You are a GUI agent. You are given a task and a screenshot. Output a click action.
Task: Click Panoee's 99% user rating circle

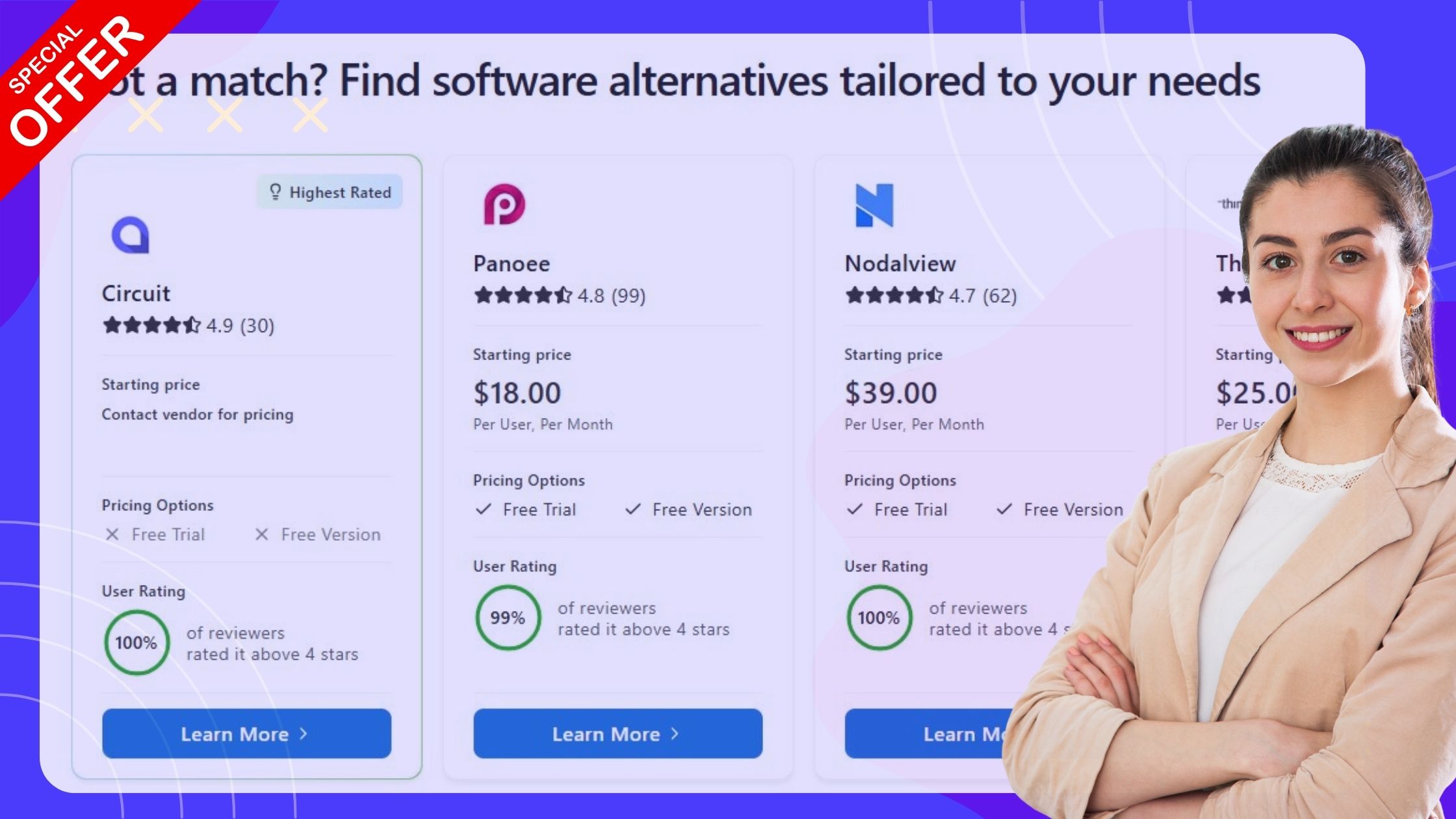508,617
